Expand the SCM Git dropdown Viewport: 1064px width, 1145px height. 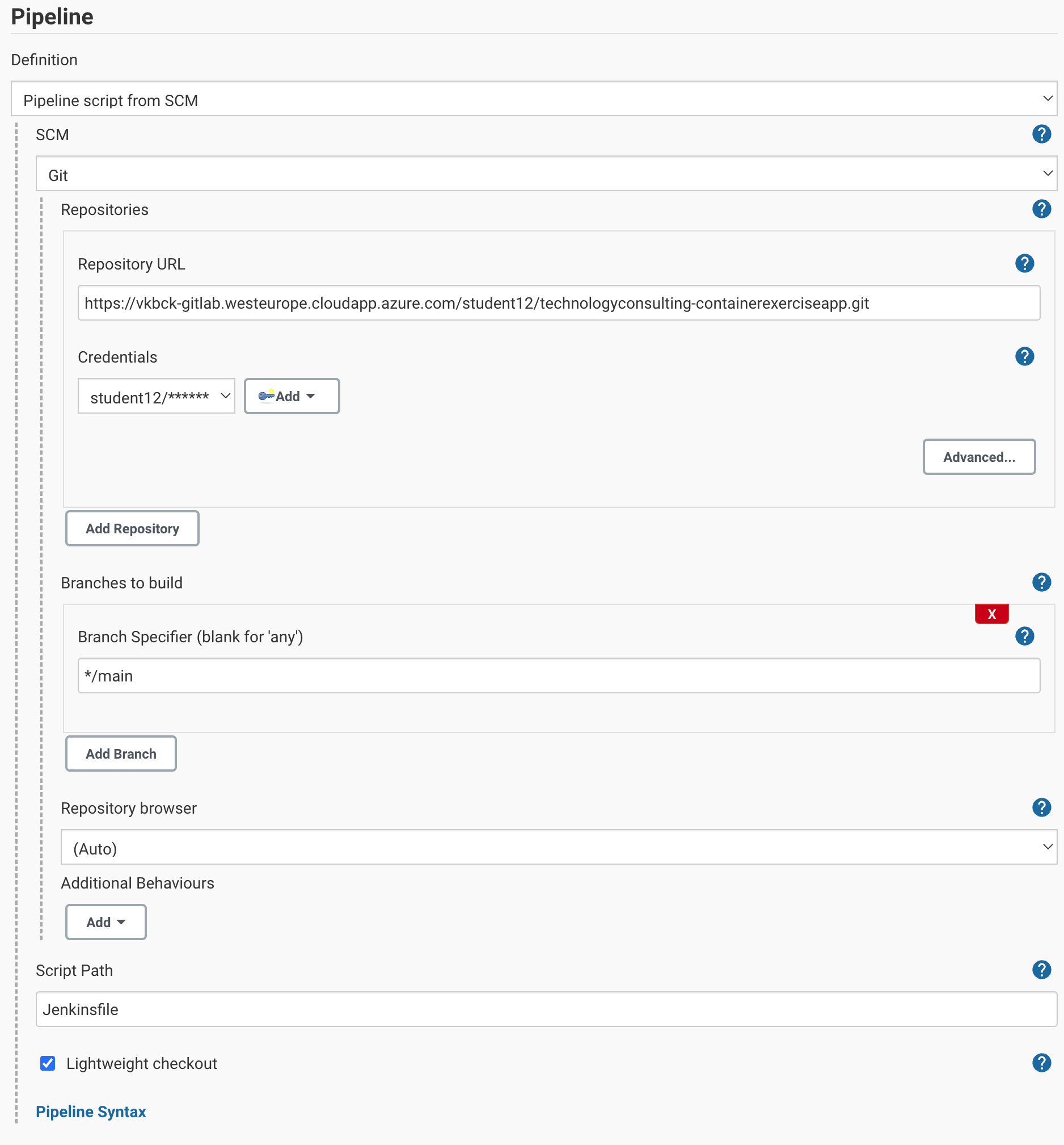click(x=546, y=174)
